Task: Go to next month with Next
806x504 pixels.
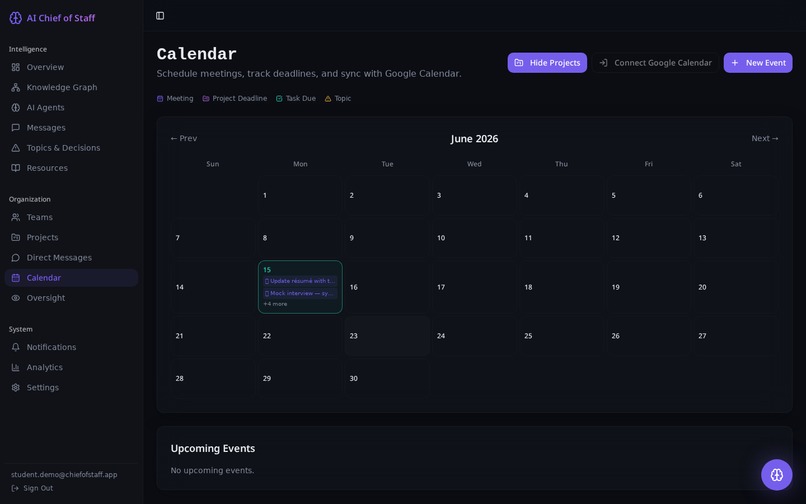Action: (x=765, y=138)
